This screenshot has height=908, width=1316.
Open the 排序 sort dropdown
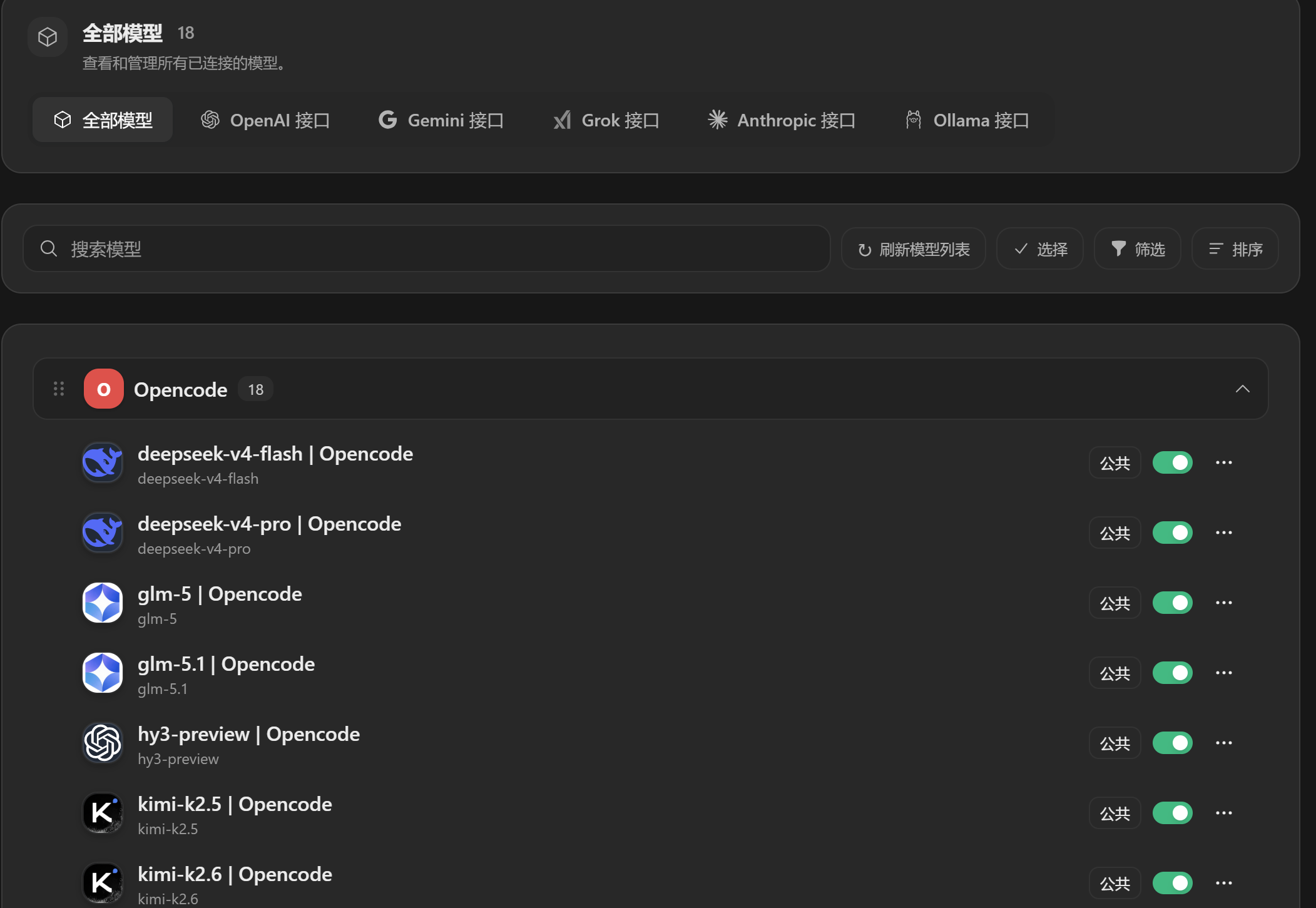click(1235, 248)
